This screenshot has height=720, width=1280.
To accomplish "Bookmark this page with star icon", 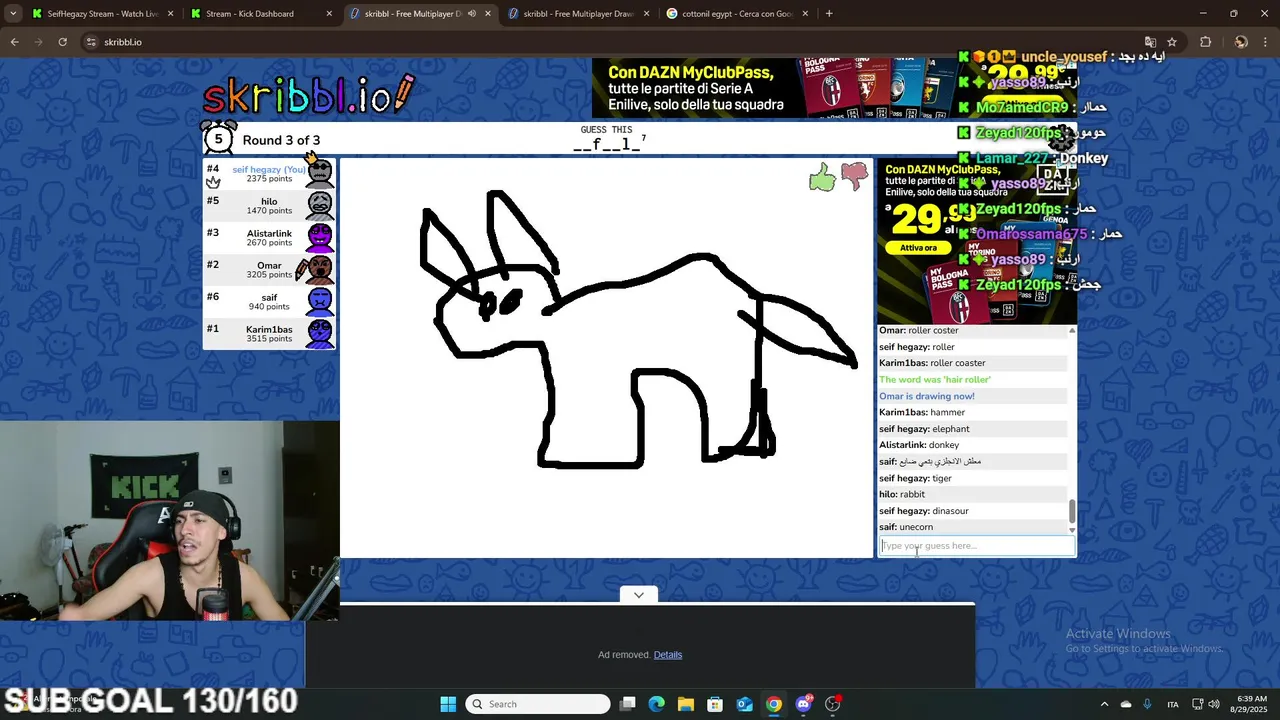I will 1172,42.
